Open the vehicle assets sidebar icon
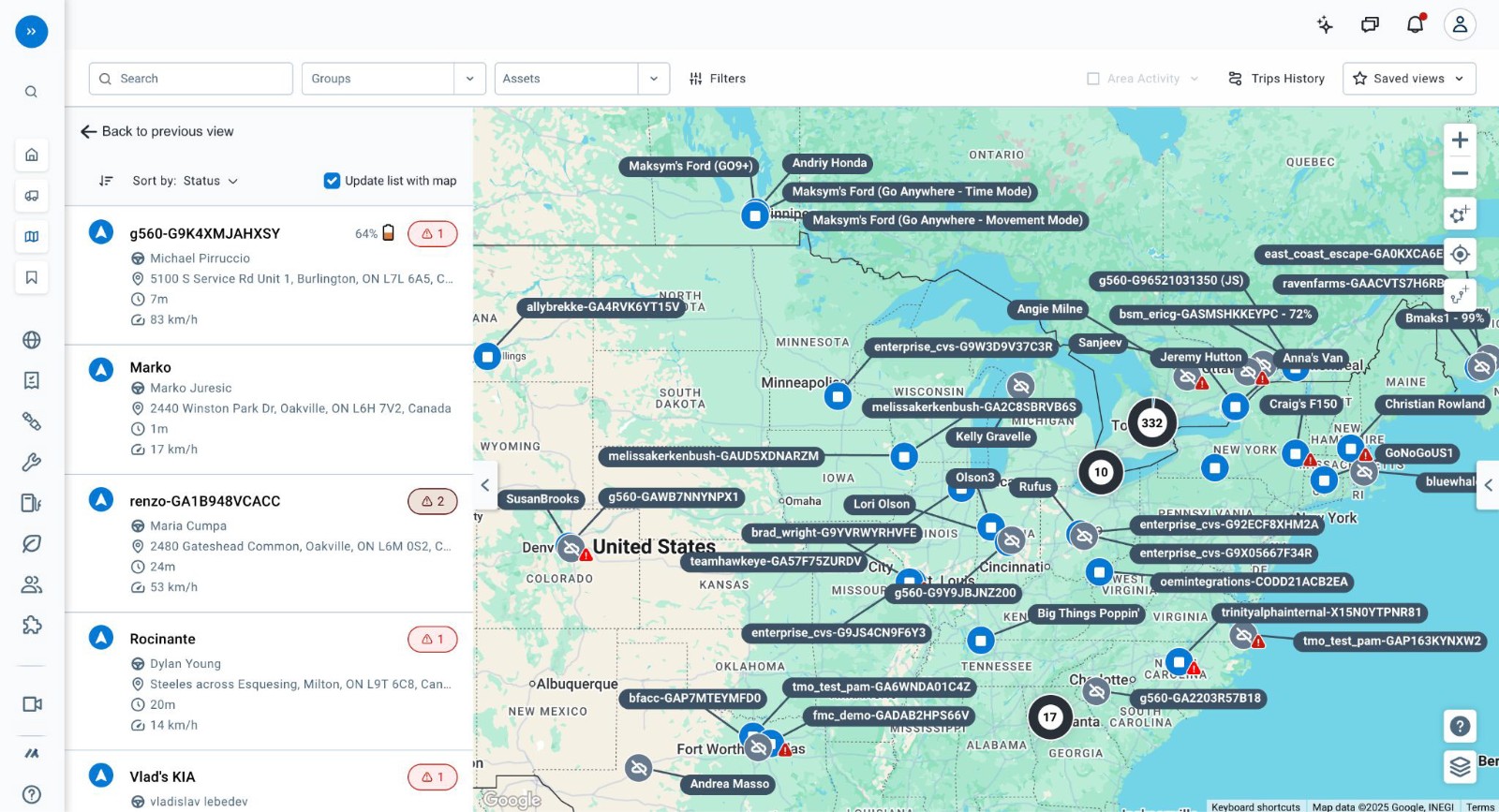This screenshot has width=1499, height=812. tap(32, 196)
